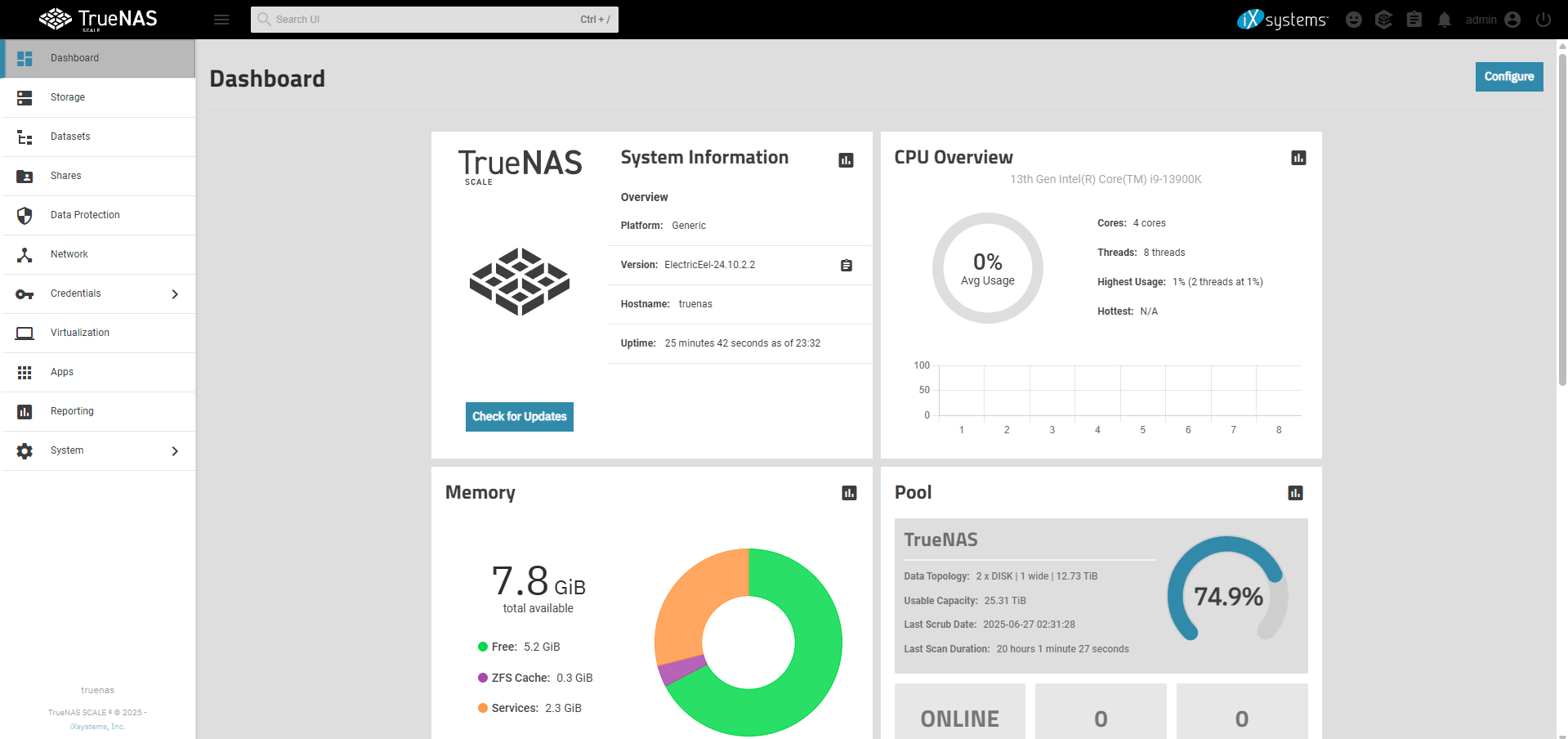Viewport: 1568px width, 739px height.
Task: Expand Credentials chevron arrow
Action: coord(175,294)
